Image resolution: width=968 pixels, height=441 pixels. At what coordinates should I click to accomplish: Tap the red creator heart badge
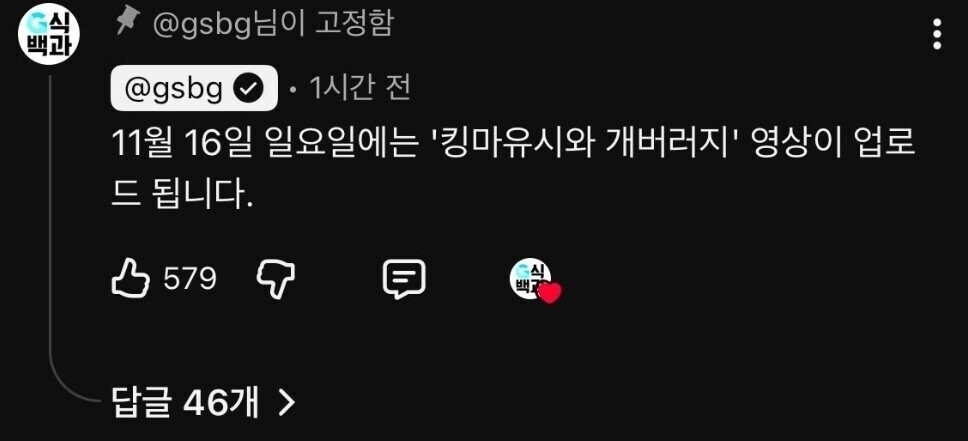[549, 293]
